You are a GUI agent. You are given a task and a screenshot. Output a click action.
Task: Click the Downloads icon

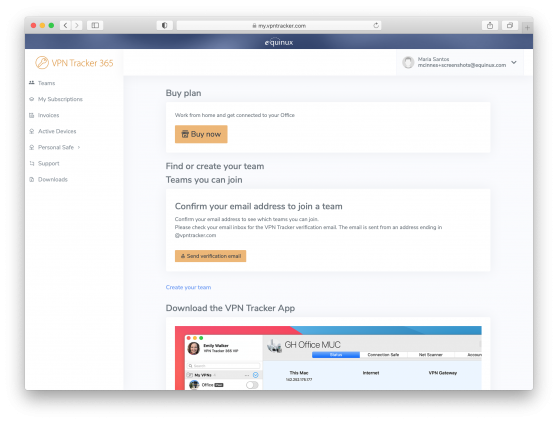[x=32, y=179]
